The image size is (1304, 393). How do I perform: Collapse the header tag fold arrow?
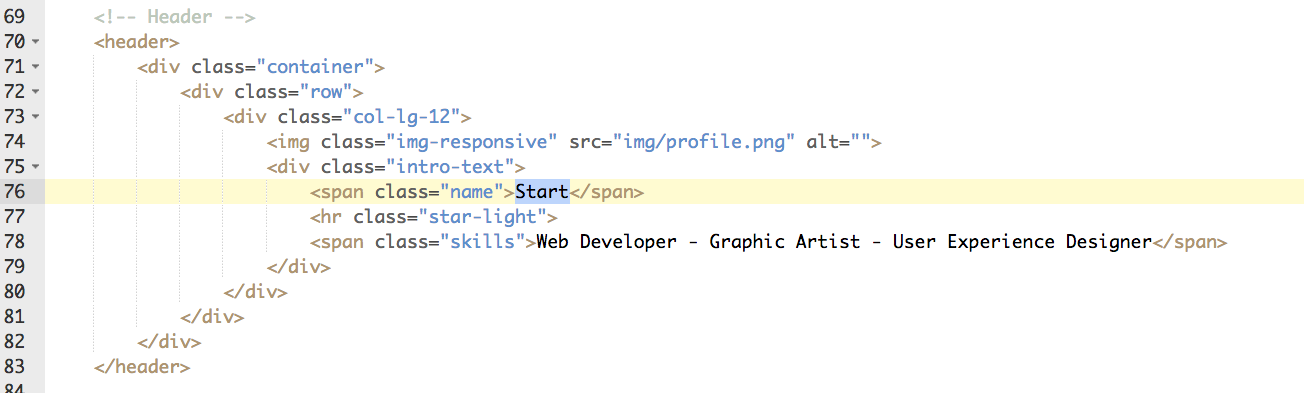pos(35,43)
